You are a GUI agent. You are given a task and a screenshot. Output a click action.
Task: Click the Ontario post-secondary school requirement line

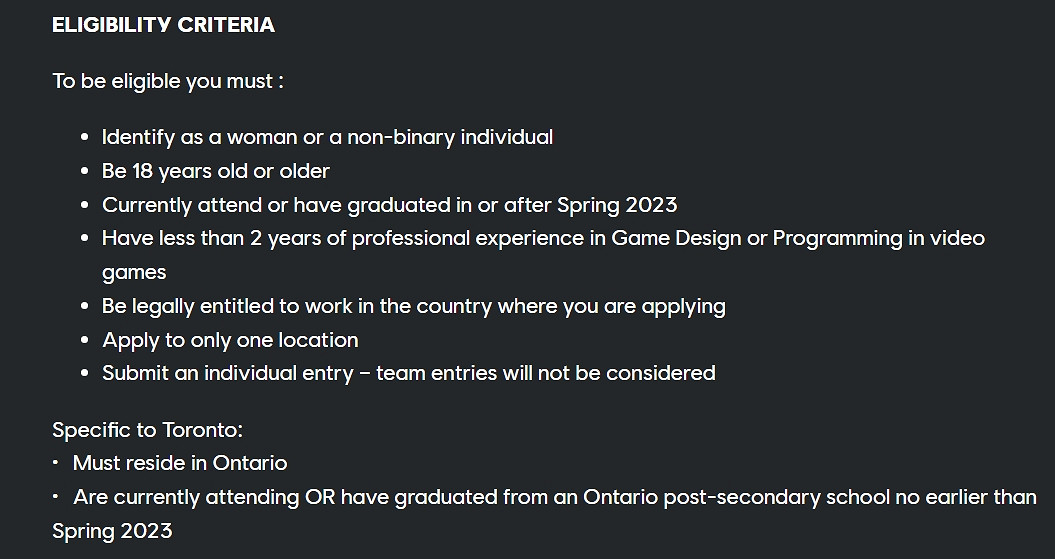[x=554, y=497]
